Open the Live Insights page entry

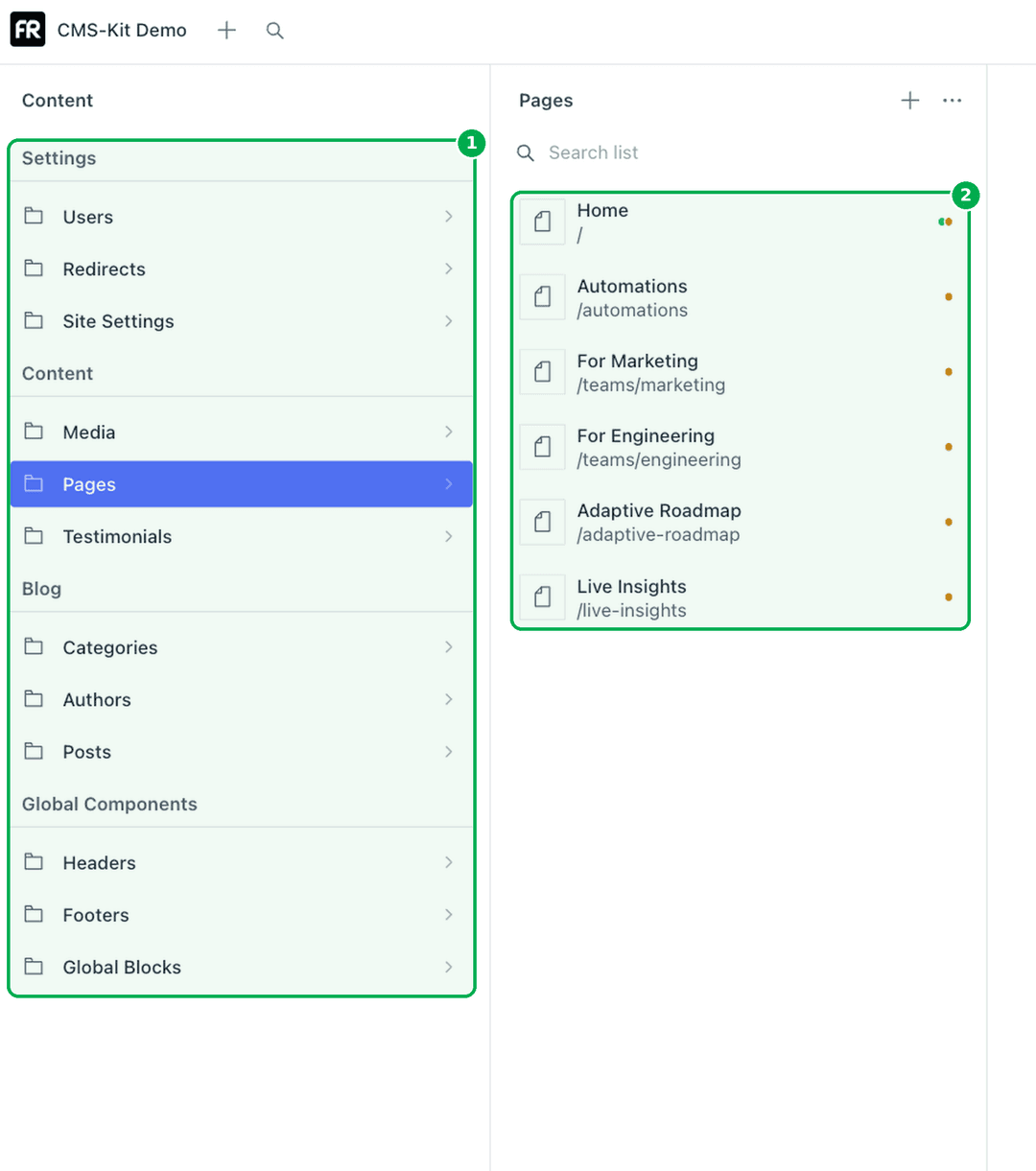coord(741,597)
